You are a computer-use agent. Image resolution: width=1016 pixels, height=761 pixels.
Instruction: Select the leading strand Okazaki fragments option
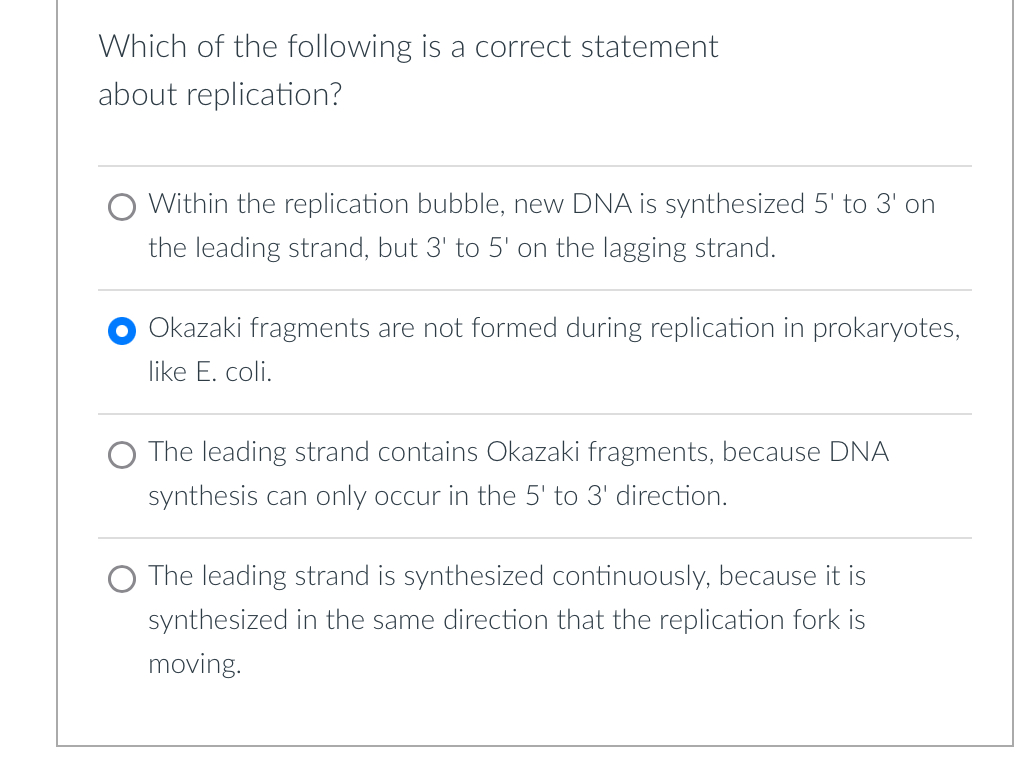121,455
